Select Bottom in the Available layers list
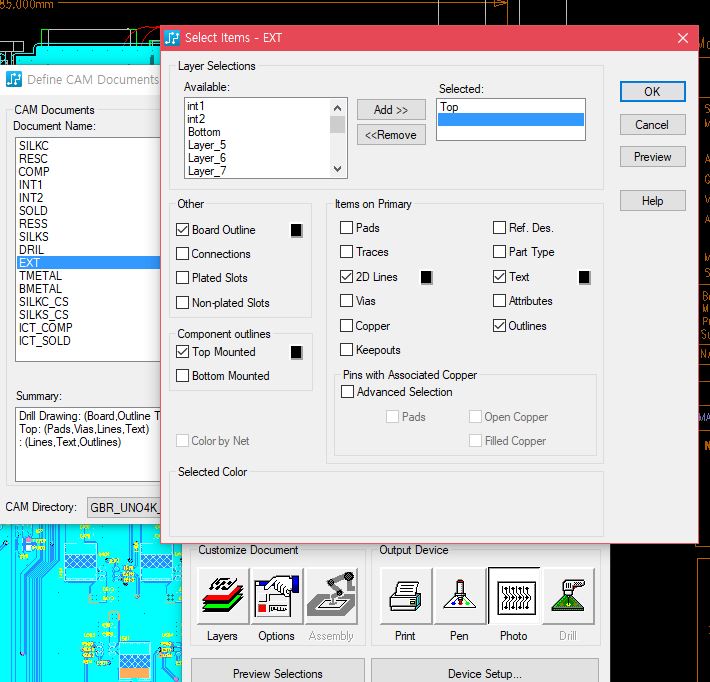 pyautogui.click(x=204, y=132)
